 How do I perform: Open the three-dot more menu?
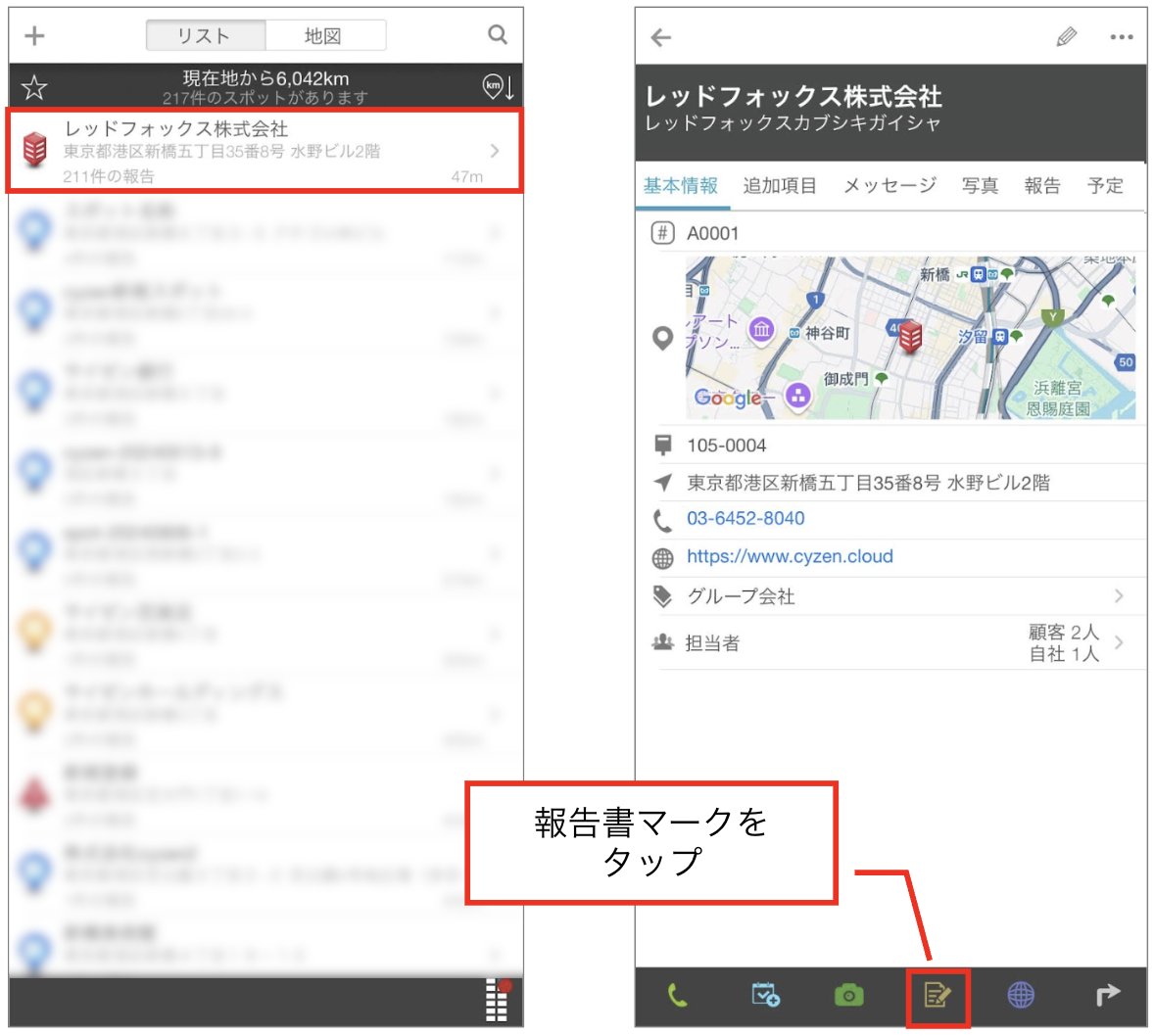pyautogui.click(x=1121, y=37)
